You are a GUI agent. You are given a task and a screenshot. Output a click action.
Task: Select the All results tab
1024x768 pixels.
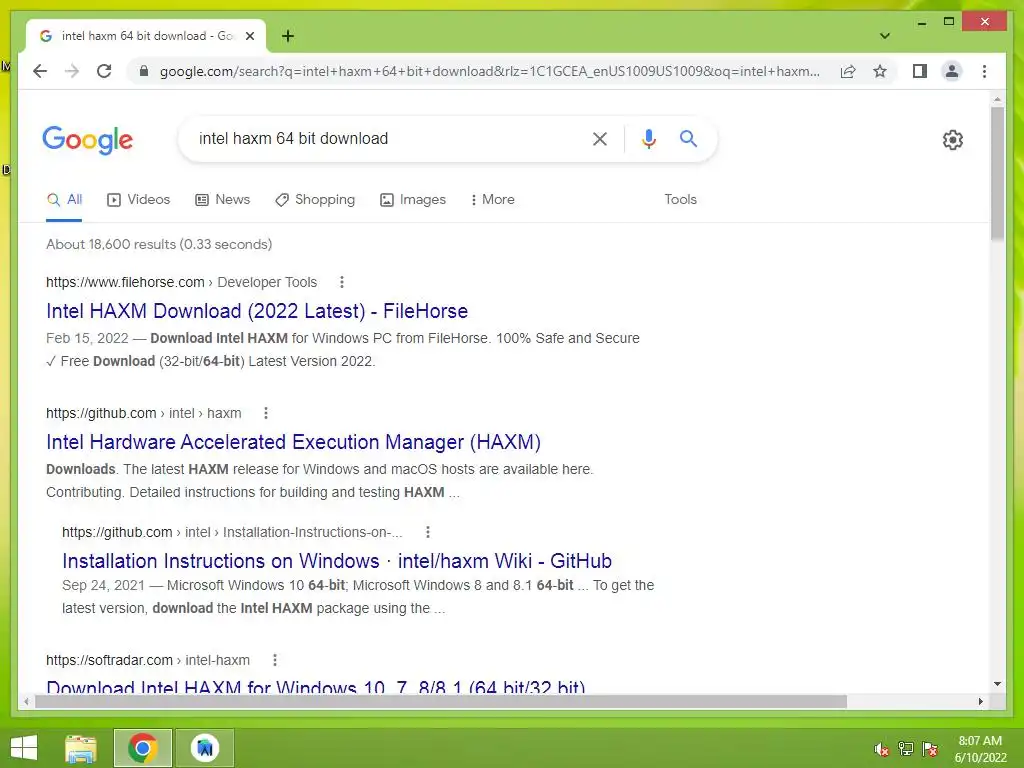(64, 200)
